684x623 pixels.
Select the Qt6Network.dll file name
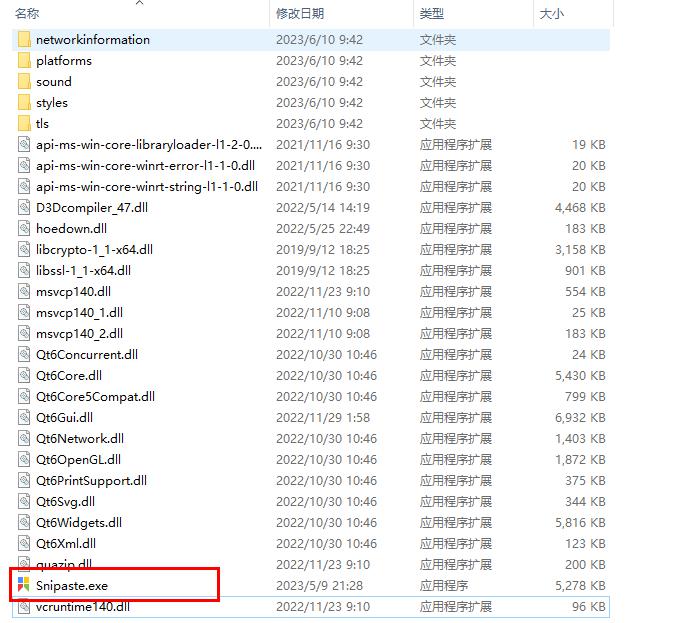80,439
